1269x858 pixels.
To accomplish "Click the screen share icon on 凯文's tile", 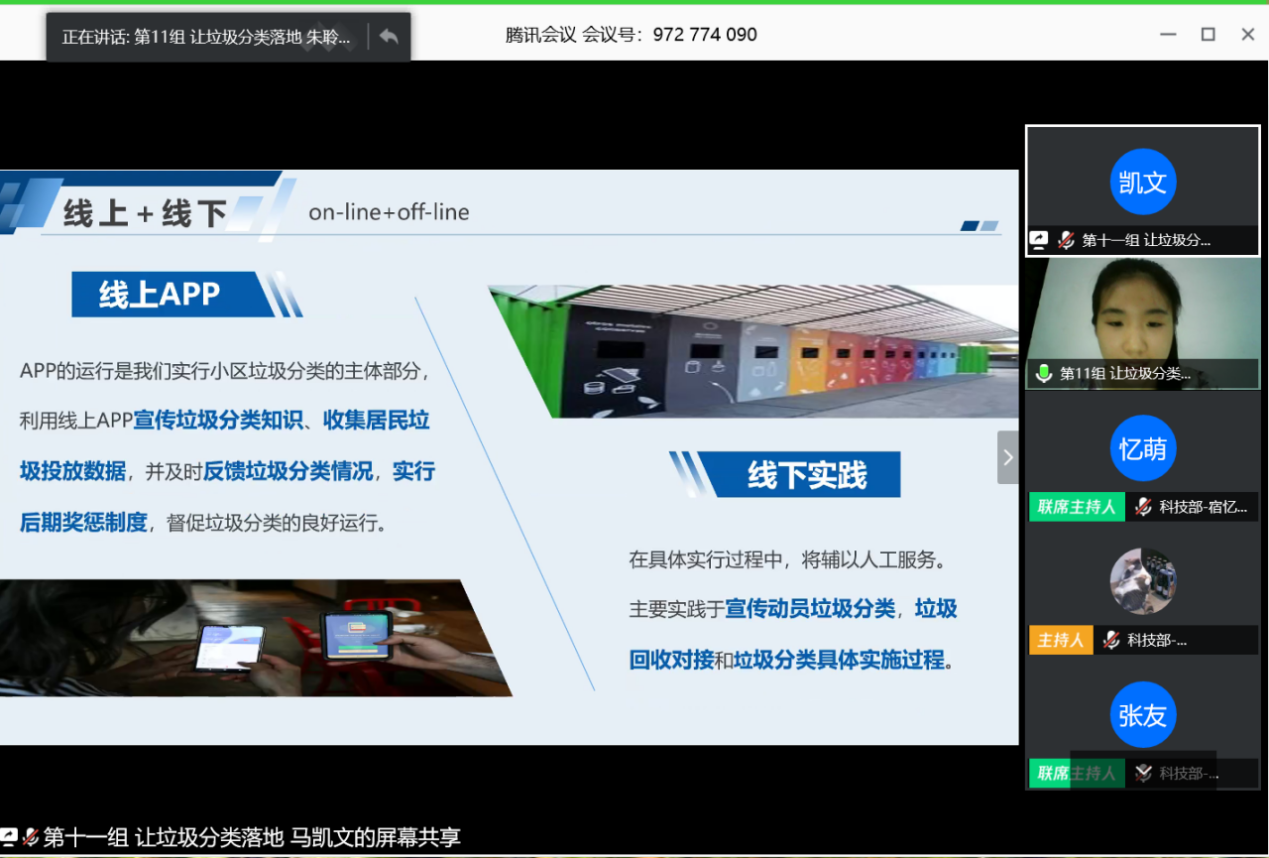I will (1039, 240).
